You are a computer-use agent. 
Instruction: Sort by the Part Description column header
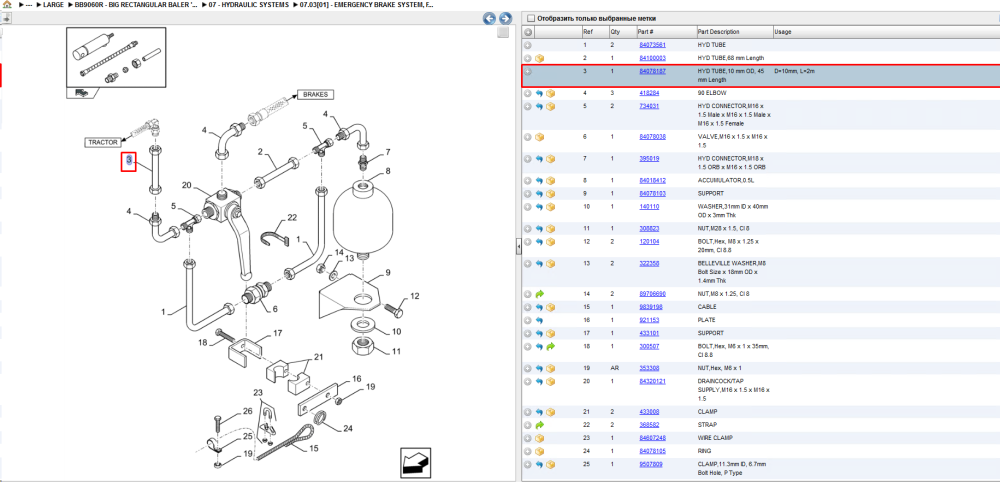734,32
